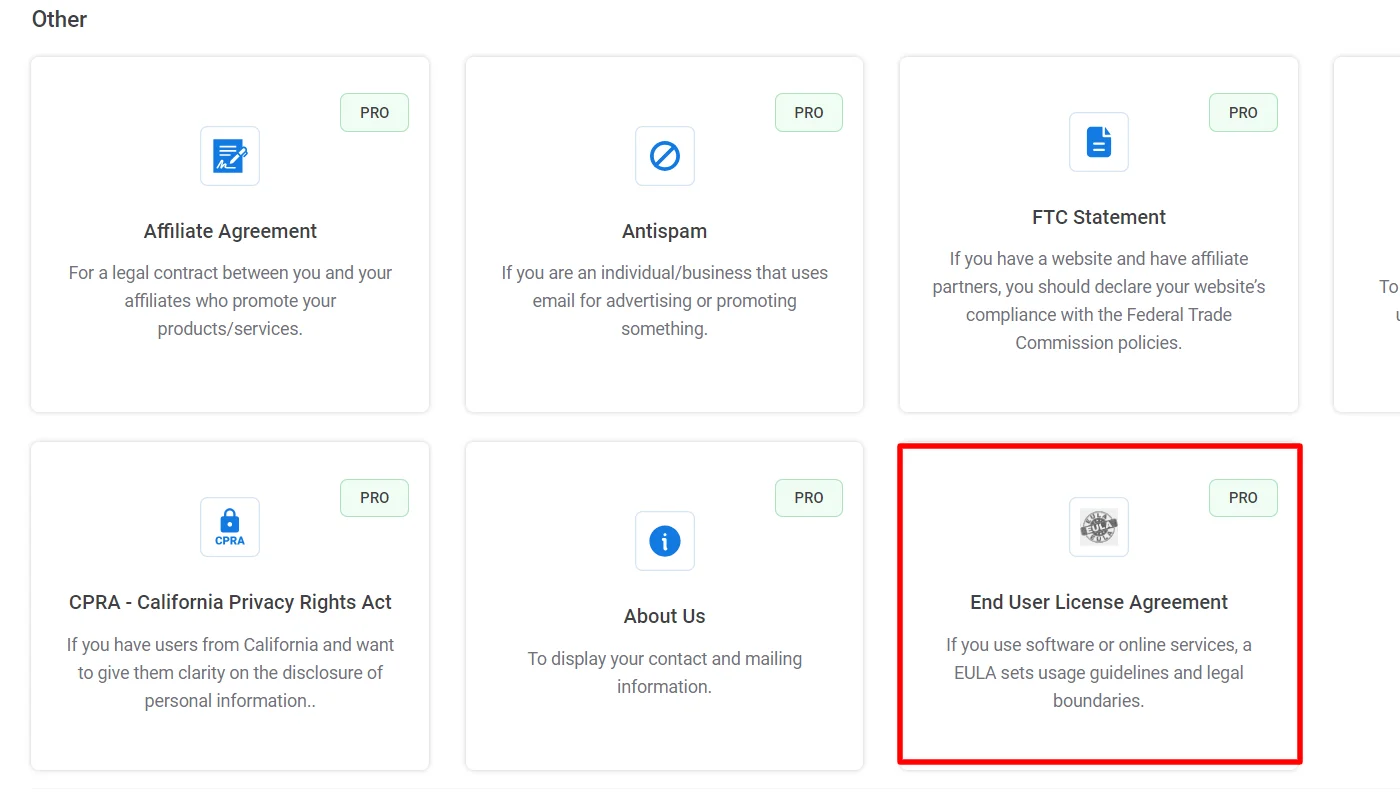Click the PRO badge on the CPRA card
Viewport: 1400px width, 800px height.
374,497
